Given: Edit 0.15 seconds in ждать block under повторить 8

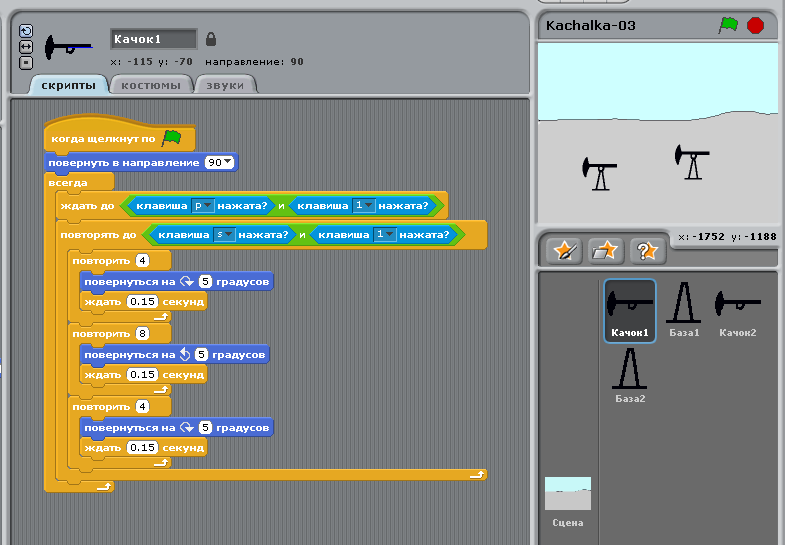Looking at the screenshot, I should 142,375.
